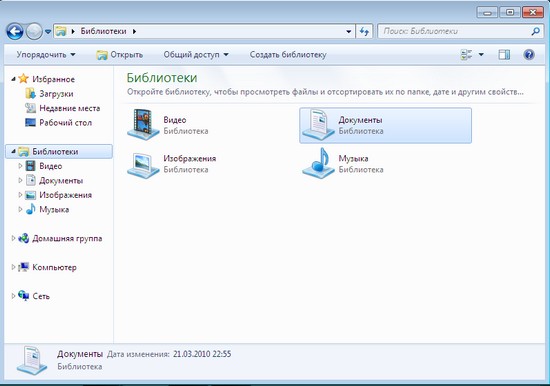Screen dimensions: 550x386
Task: Select the Документы library icon in main pane
Action: (x=318, y=125)
